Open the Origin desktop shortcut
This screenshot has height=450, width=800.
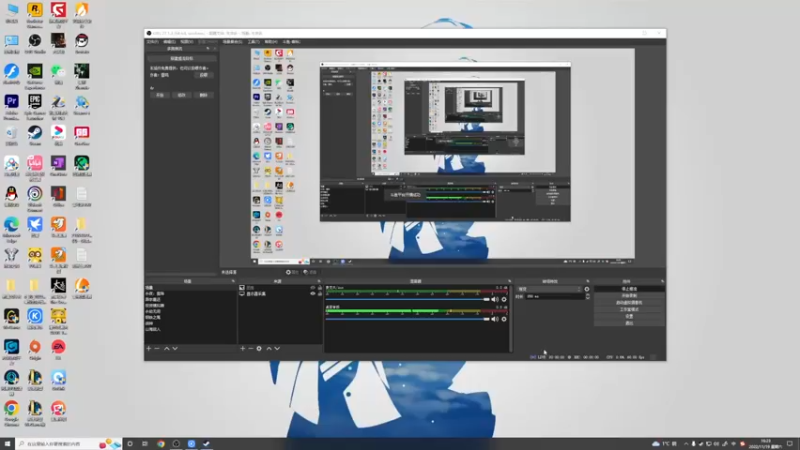(x=35, y=350)
